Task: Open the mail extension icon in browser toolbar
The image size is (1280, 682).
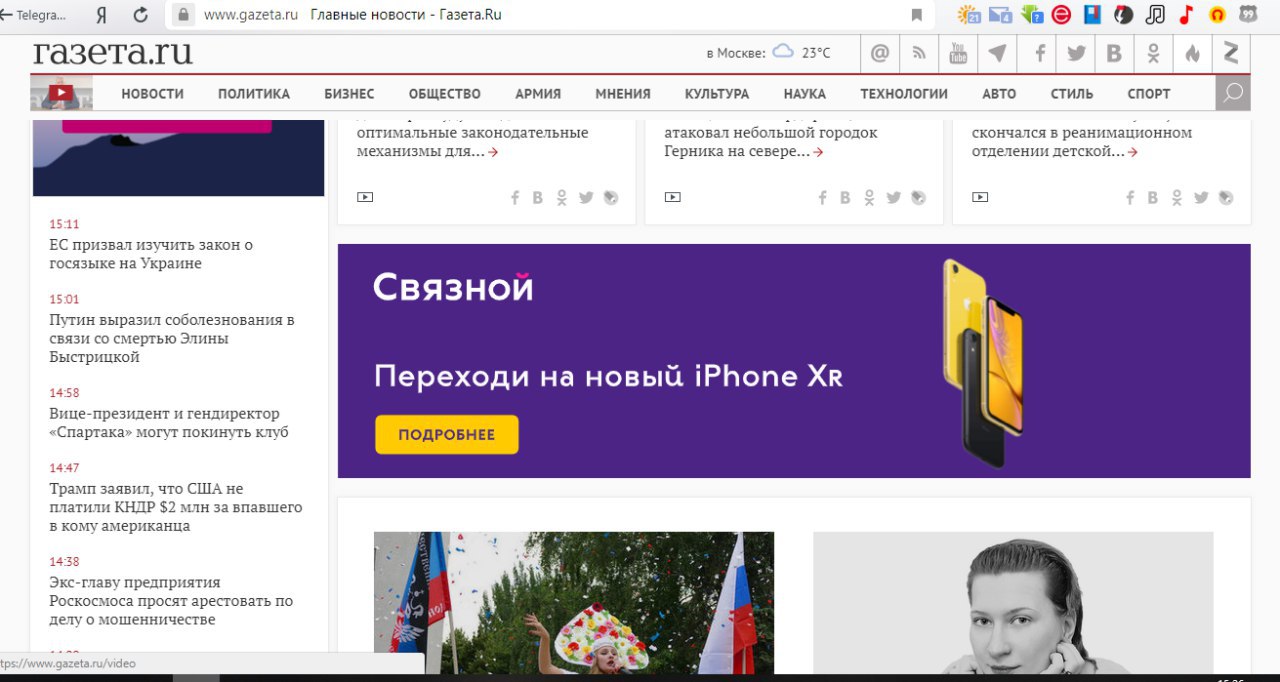Action: click(1000, 15)
